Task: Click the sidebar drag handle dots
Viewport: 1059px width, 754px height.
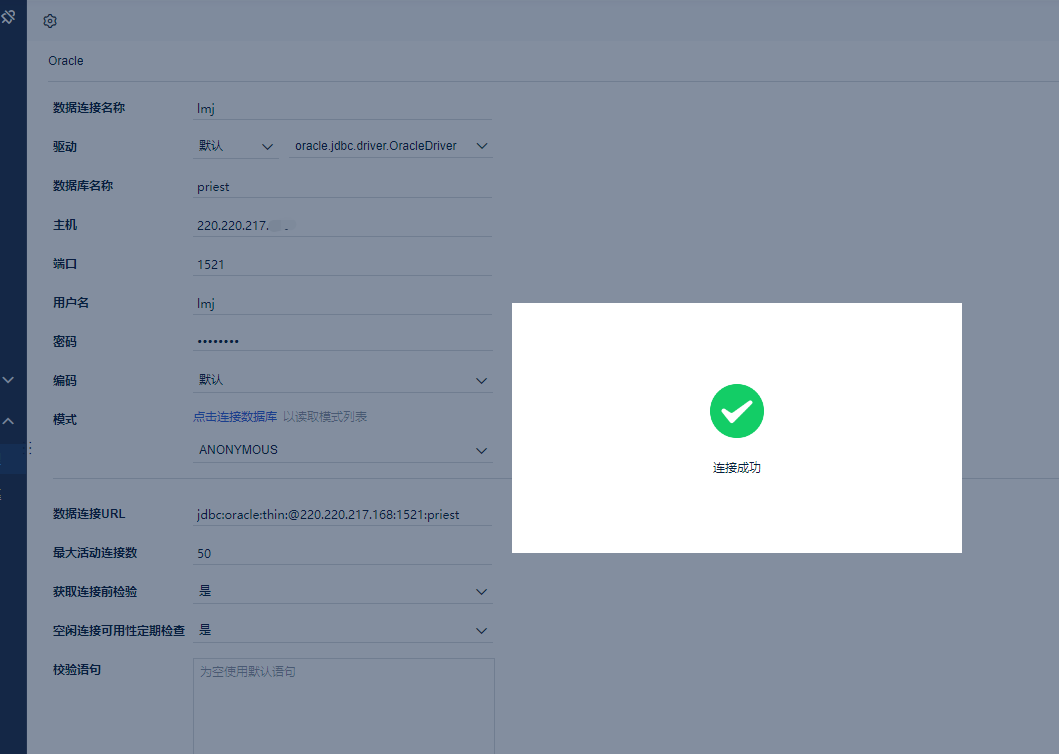Action: [x=28, y=449]
